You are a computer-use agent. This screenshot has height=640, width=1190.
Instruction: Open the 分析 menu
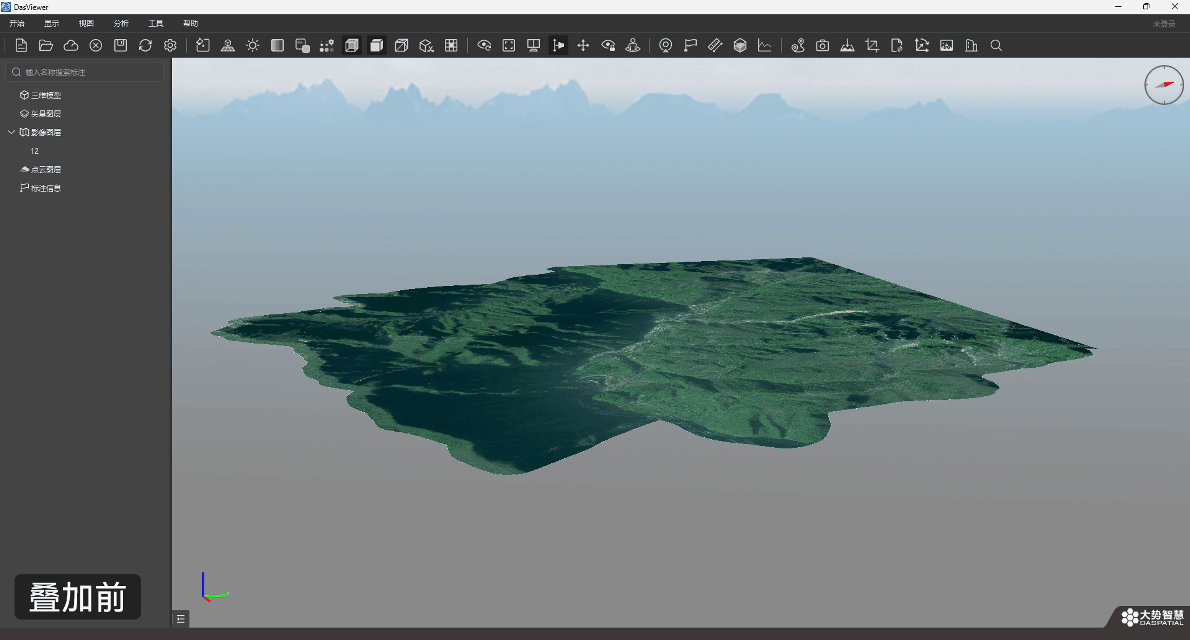click(121, 24)
